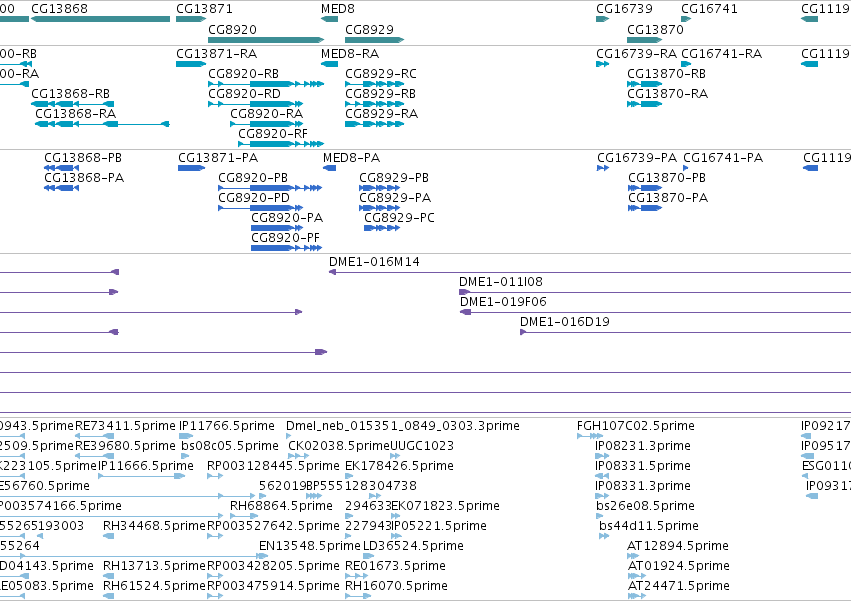Open BAC clone DME1-016D19
The image size is (851, 601).
685,332
